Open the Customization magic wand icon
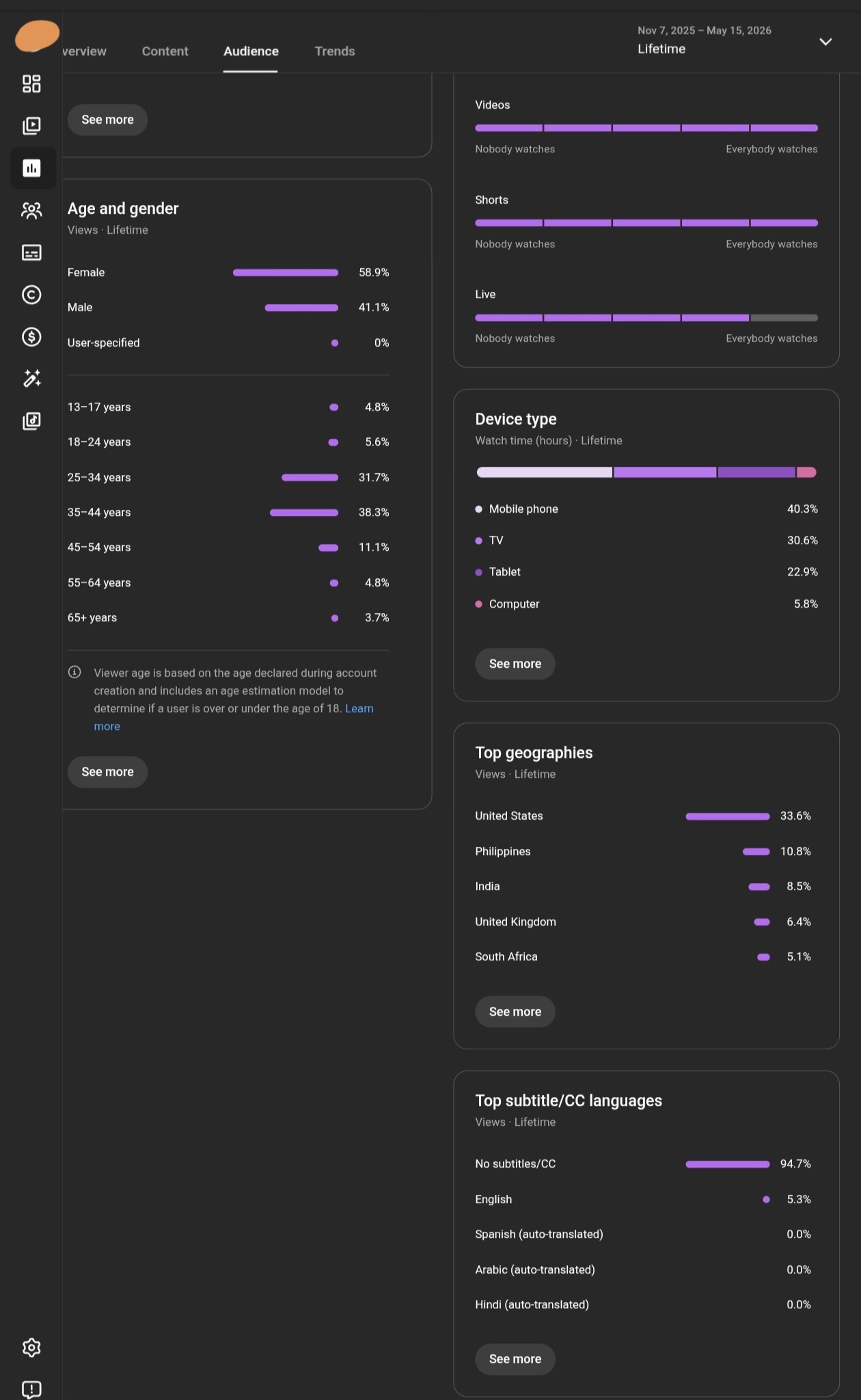861x1400 pixels. coord(31,379)
